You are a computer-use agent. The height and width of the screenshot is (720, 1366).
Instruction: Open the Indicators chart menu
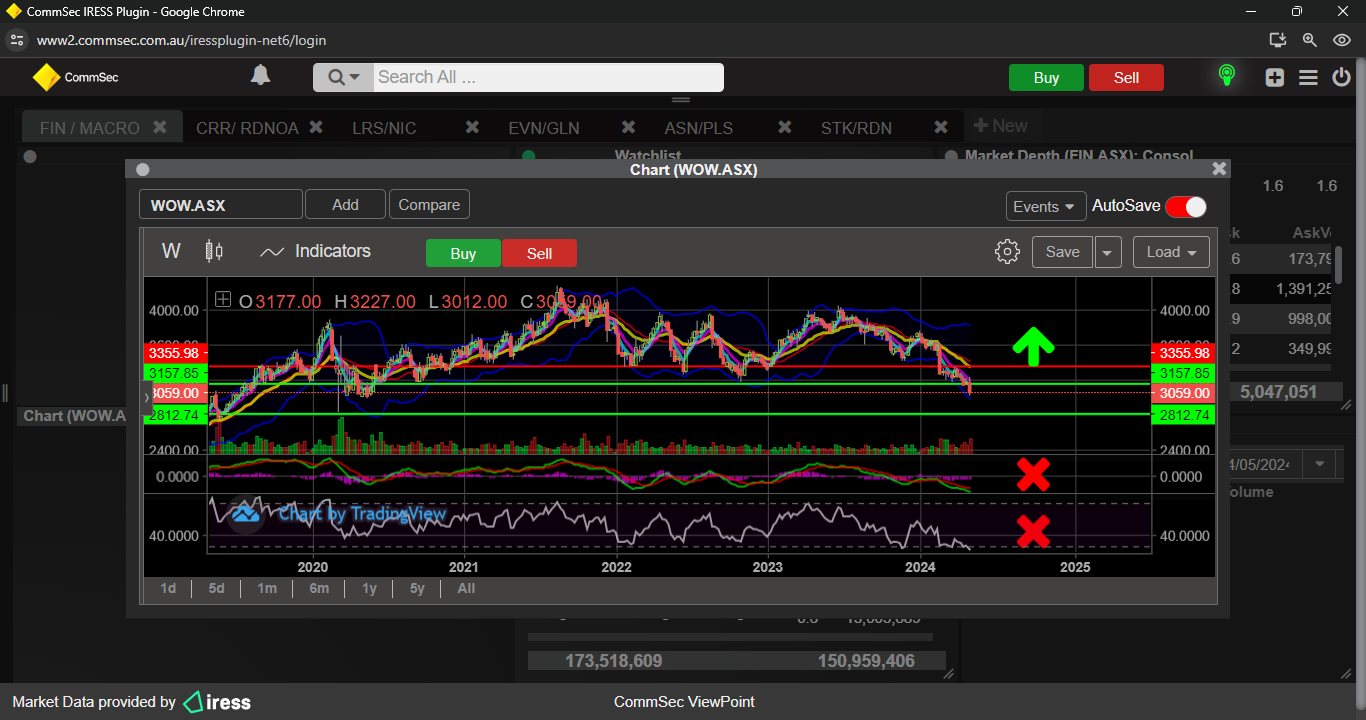[315, 252]
